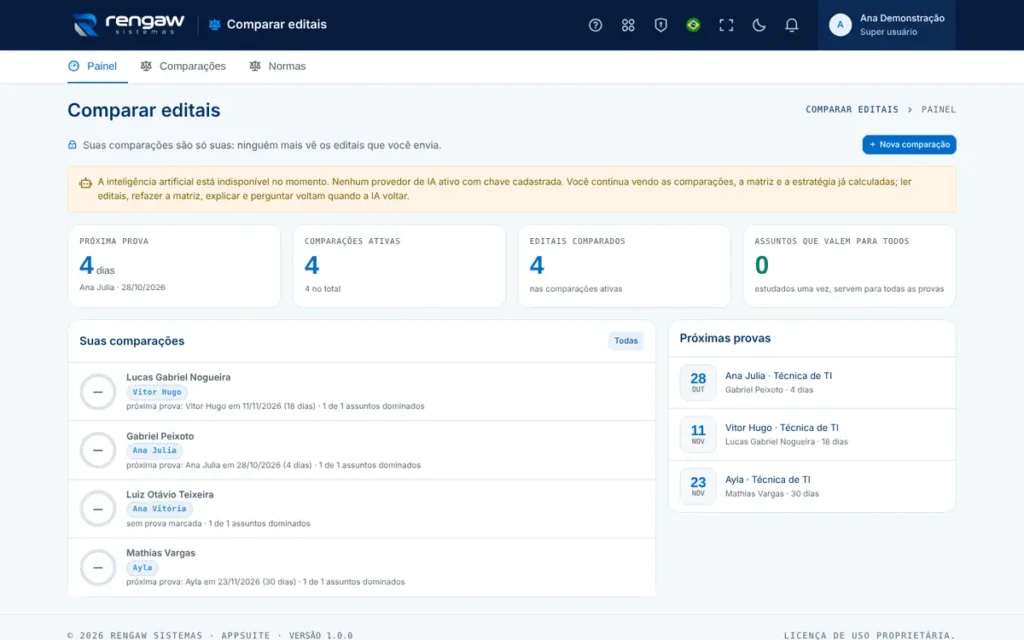Click the 23 NOV date badge
1024x640 pixels.
[x=698, y=486]
